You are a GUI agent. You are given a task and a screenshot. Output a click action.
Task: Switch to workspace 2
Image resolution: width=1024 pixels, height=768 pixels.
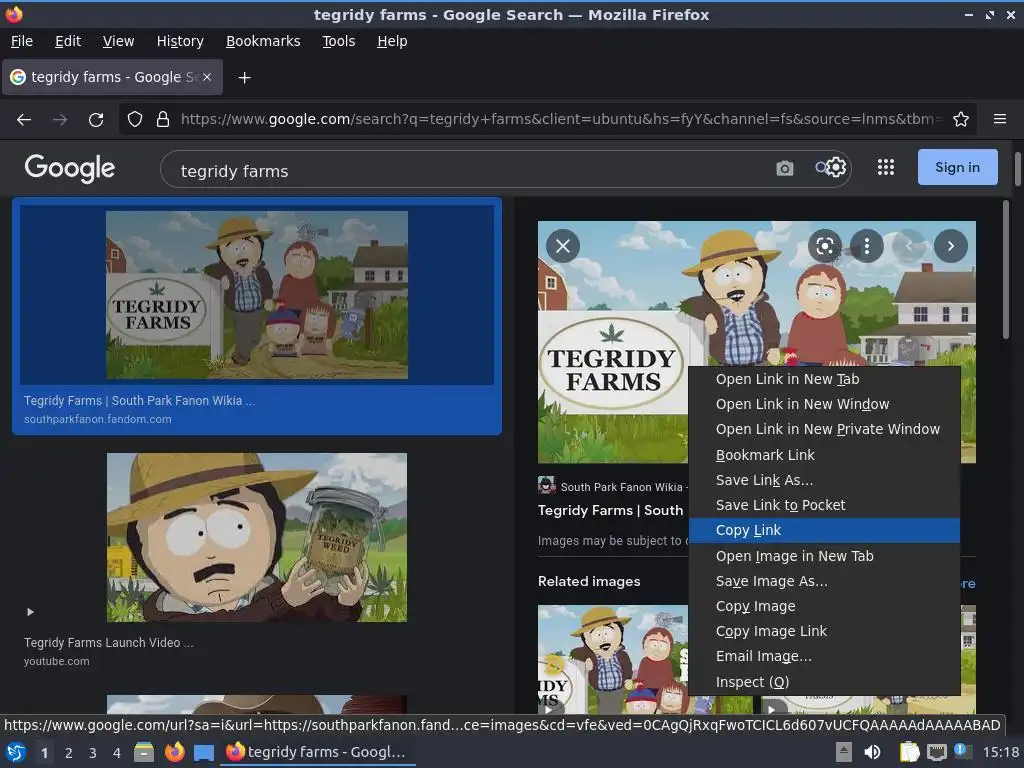69,752
